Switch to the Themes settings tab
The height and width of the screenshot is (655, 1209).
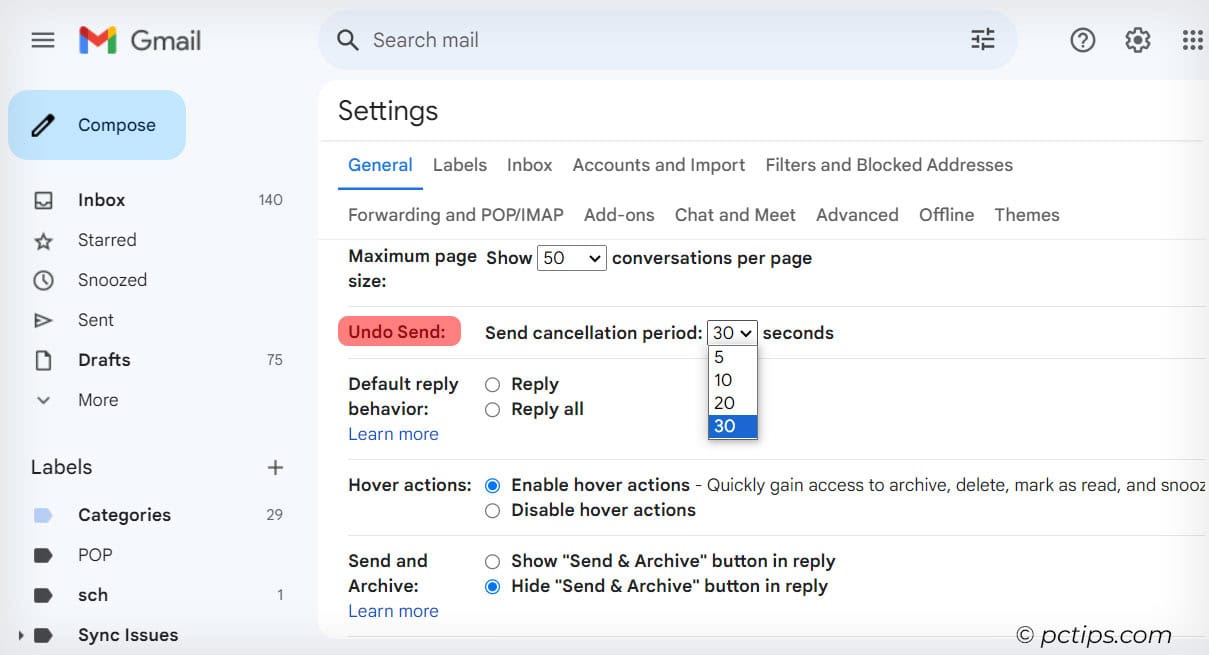tap(1026, 214)
